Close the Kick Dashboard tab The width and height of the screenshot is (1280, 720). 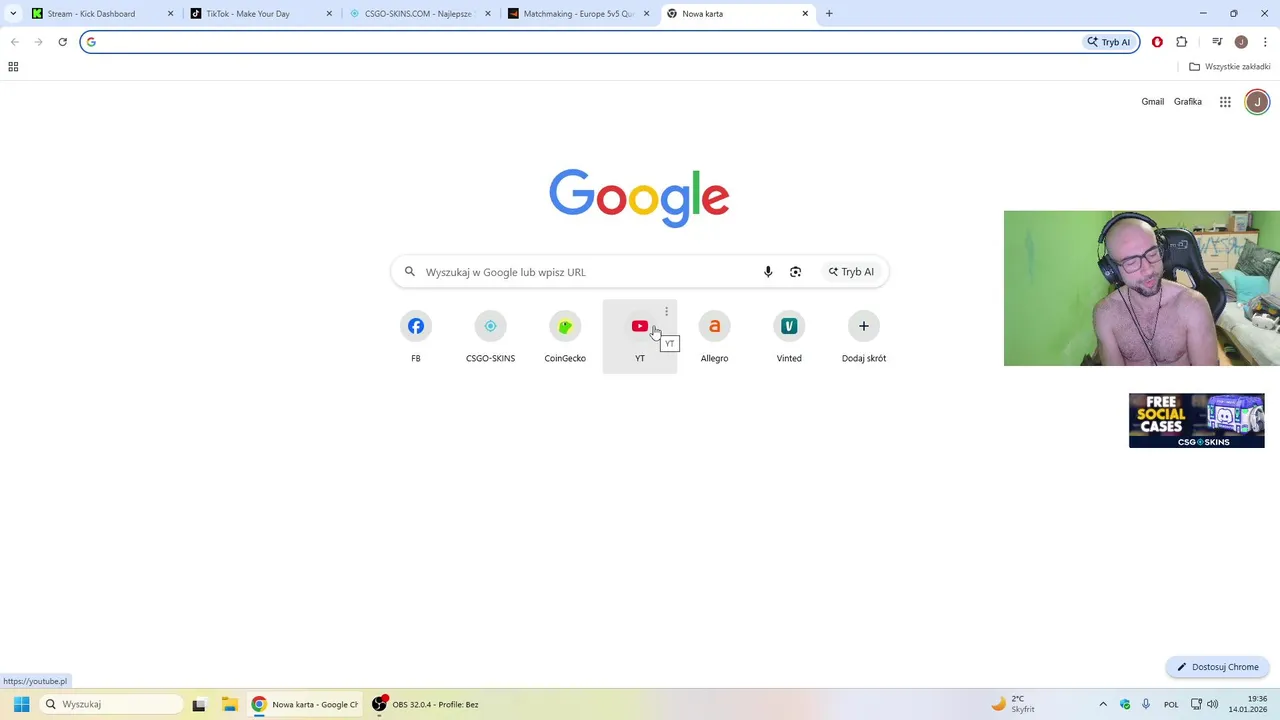click(x=170, y=14)
